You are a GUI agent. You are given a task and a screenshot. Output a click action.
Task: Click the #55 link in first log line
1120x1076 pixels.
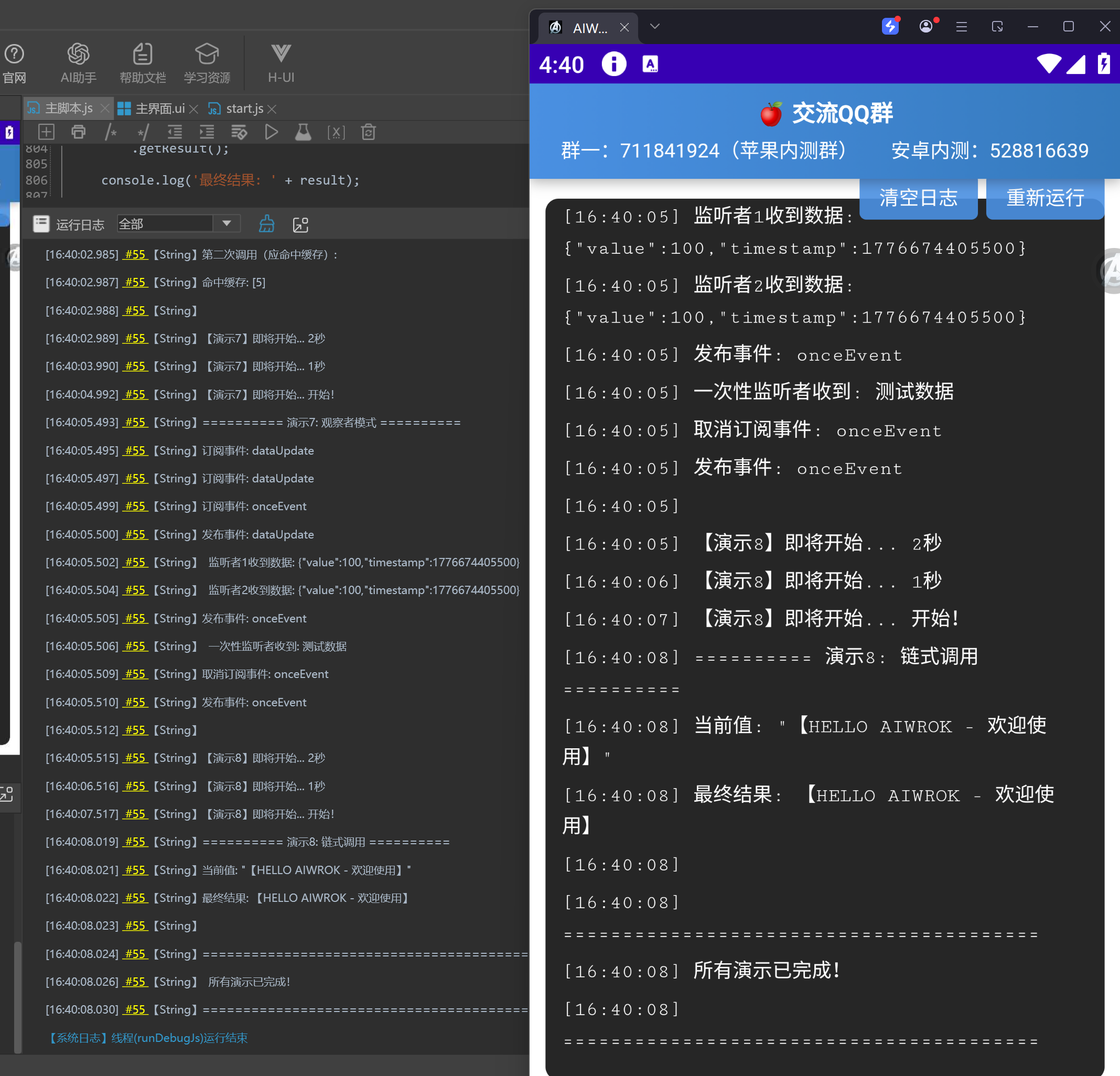(x=135, y=254)
